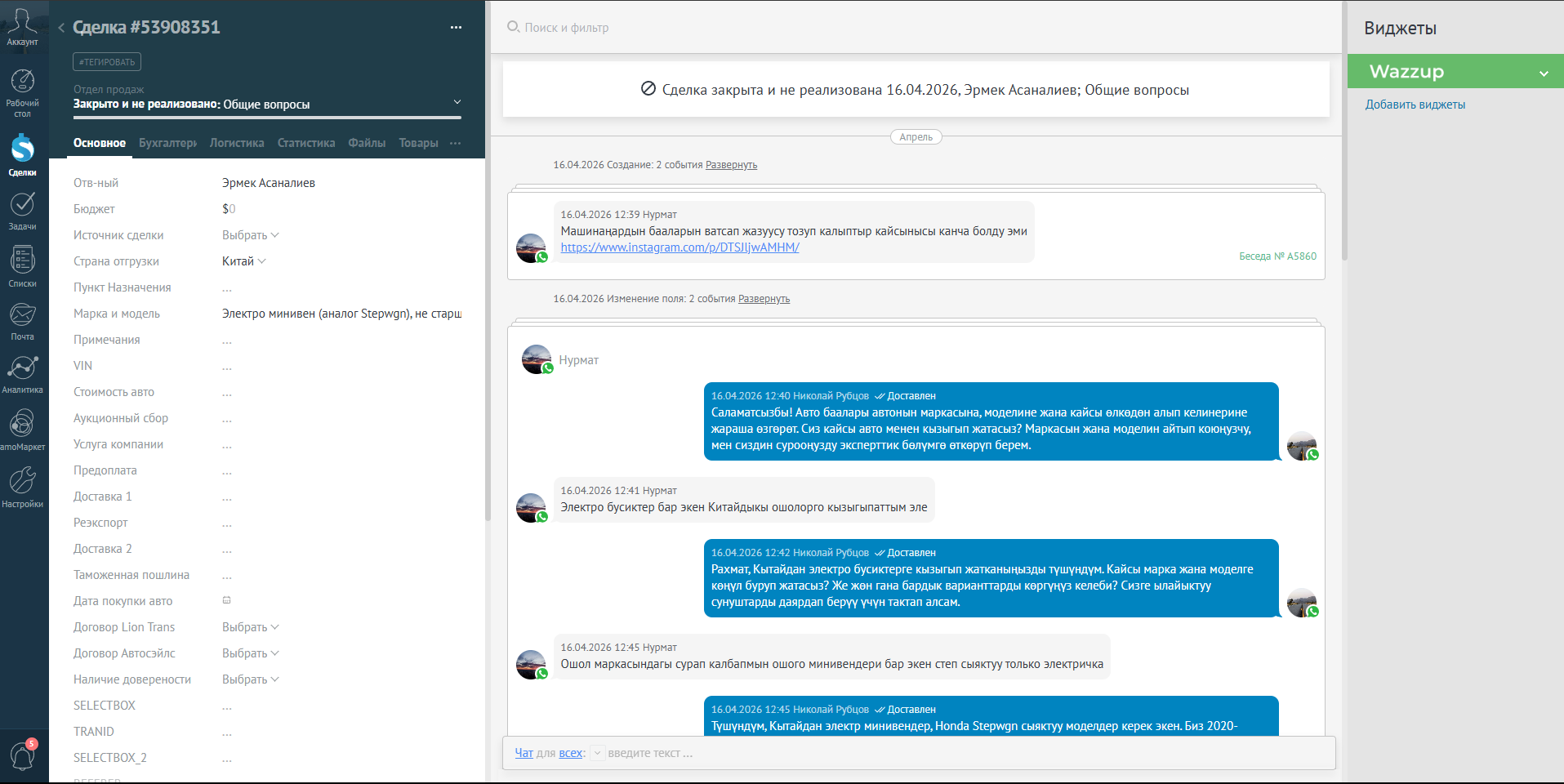Click the calendar icon for Дата покупки авто
The width and height of the screenshot is (1564, 784).
pos(227,600)
